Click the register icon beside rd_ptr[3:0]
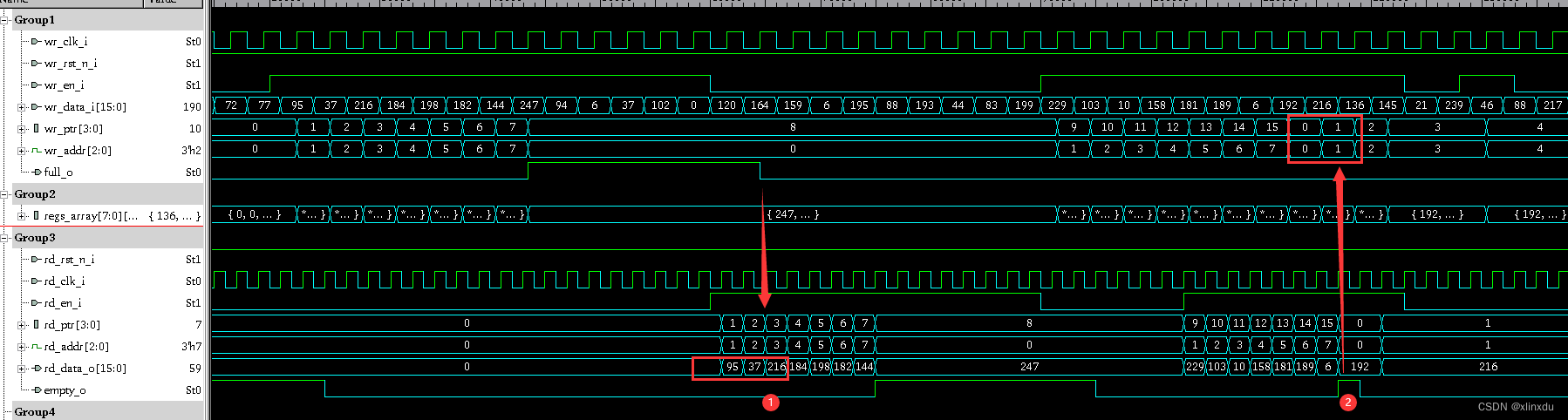 (x=36, y=324)
